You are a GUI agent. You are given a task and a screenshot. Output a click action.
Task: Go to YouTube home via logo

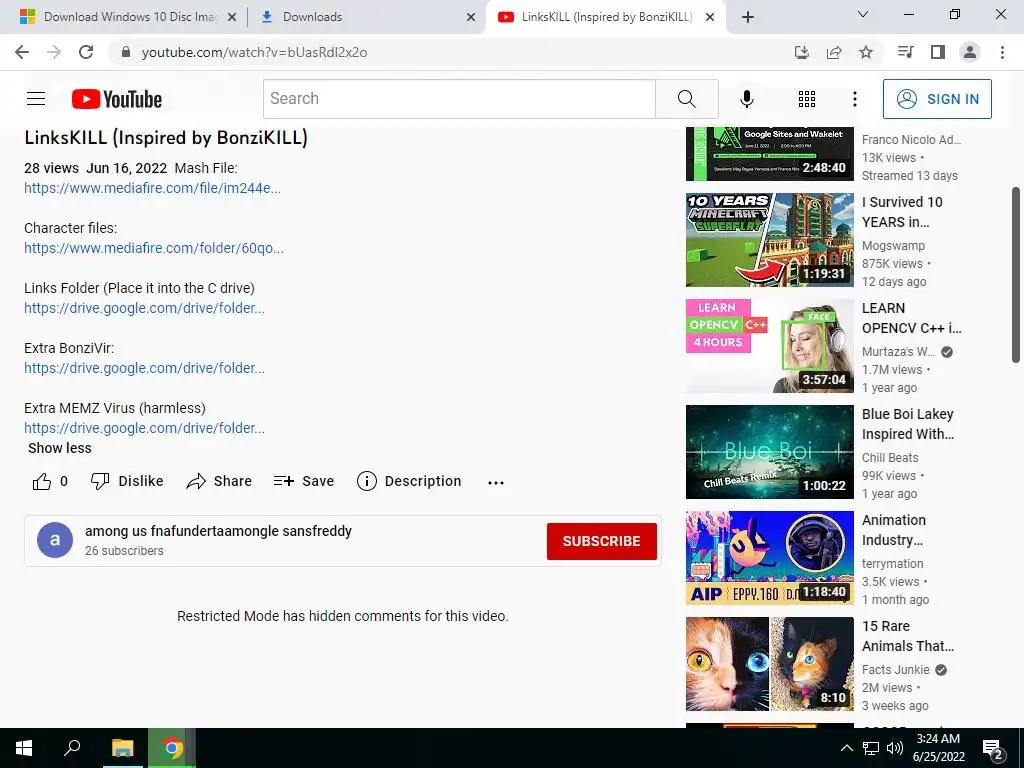pos(117,99)
